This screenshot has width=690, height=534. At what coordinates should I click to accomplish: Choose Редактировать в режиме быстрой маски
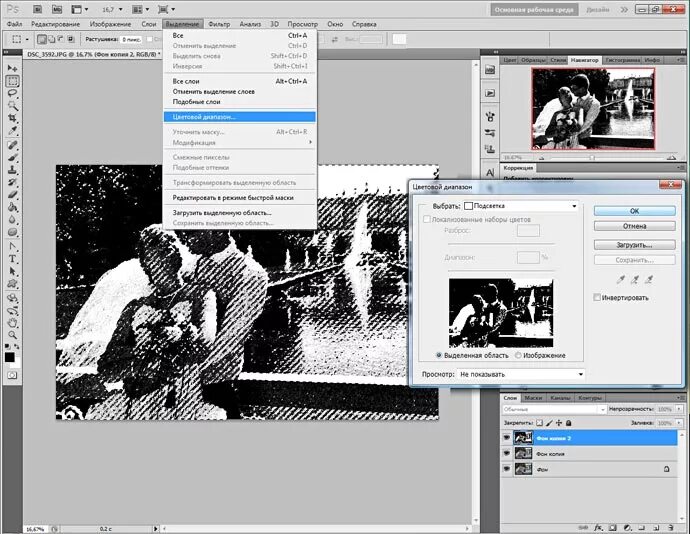tap(233, 198)
